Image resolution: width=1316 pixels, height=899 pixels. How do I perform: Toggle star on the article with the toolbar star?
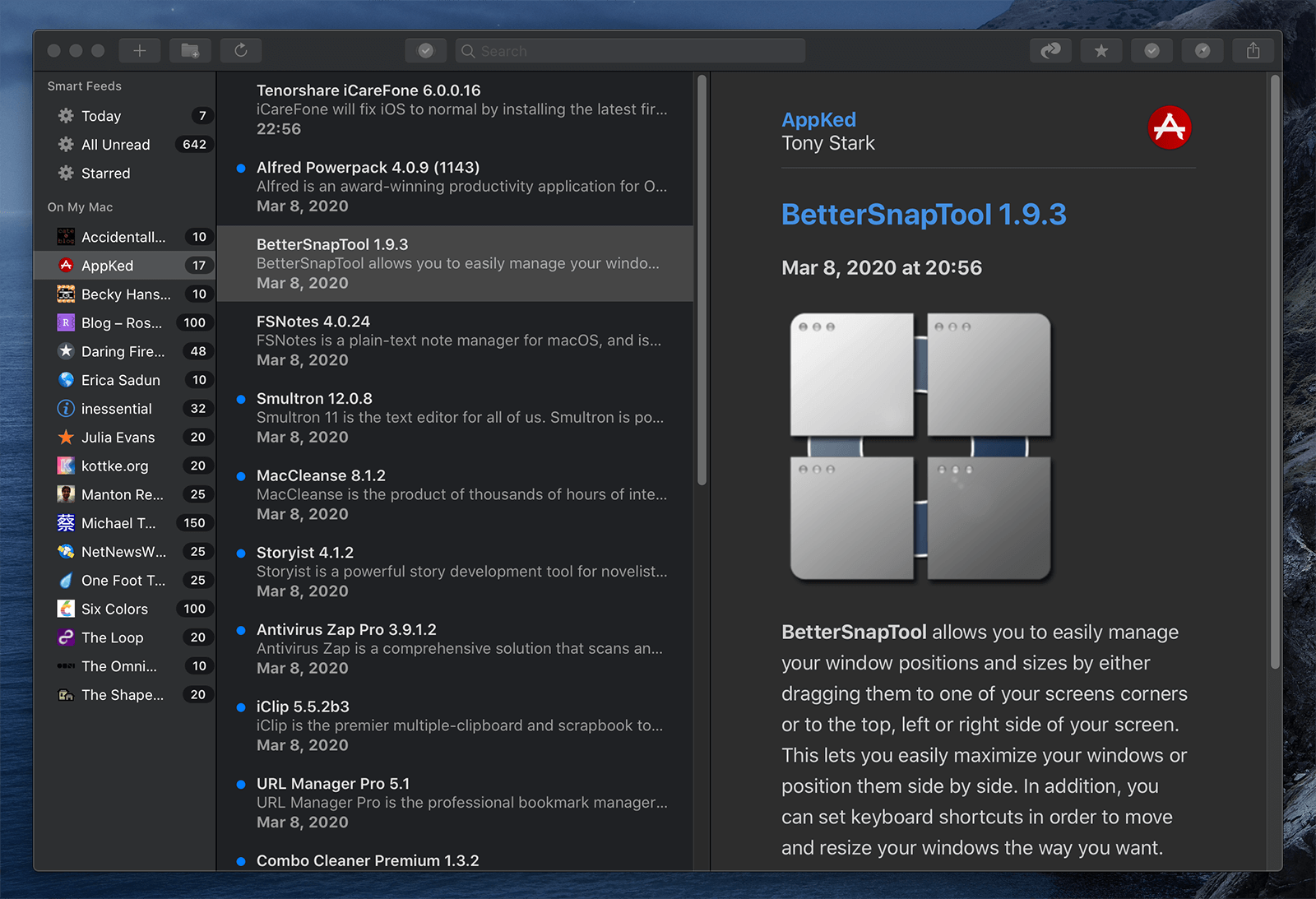(1101, 51)
